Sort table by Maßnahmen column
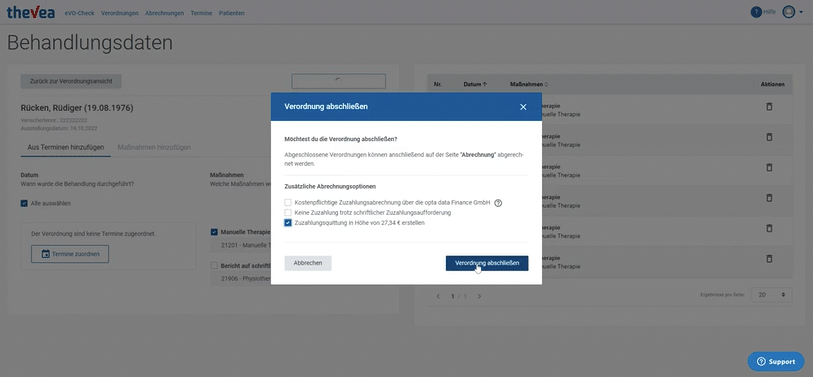 tap(529, 84)
